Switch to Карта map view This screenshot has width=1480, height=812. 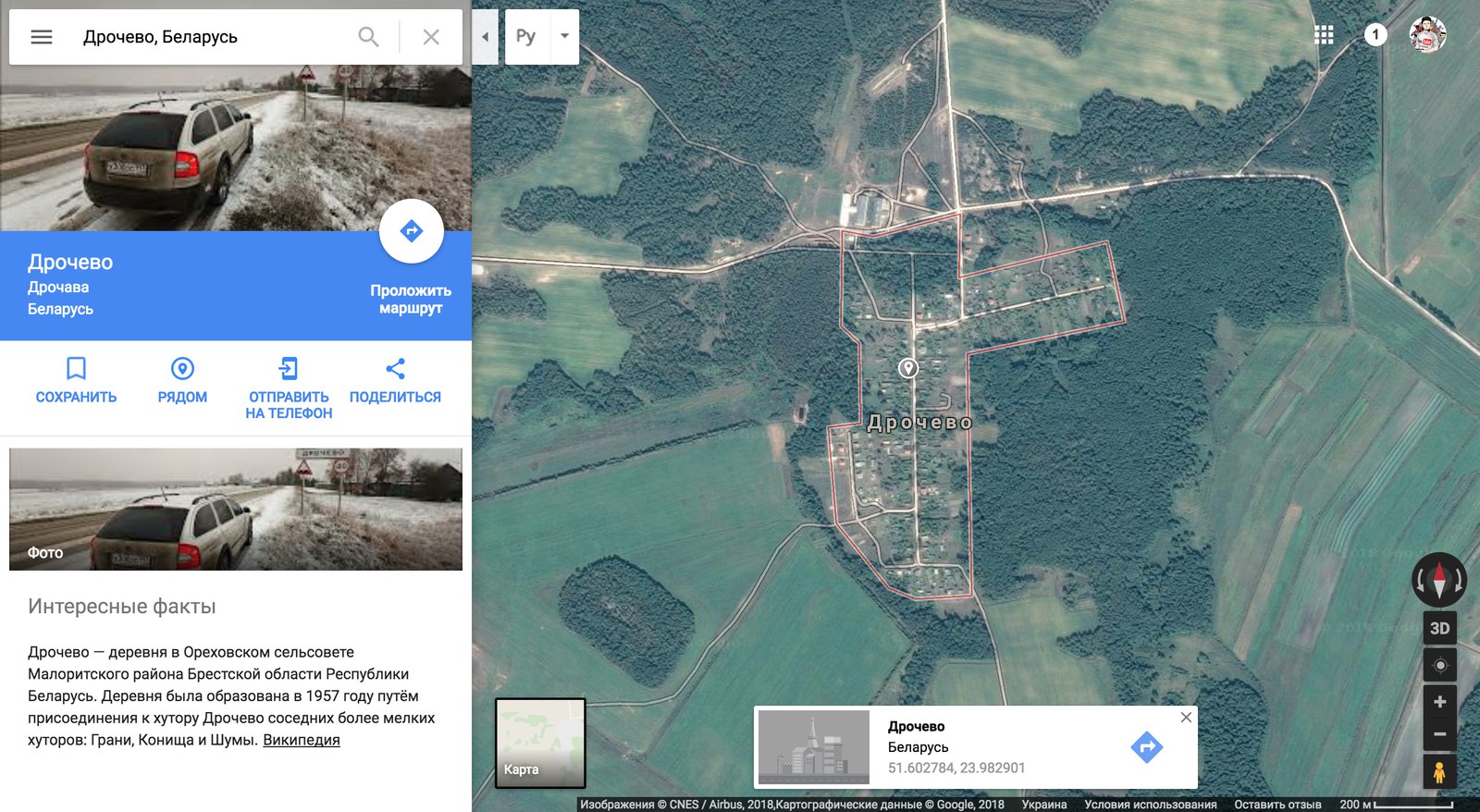click(x=540, y=743)
